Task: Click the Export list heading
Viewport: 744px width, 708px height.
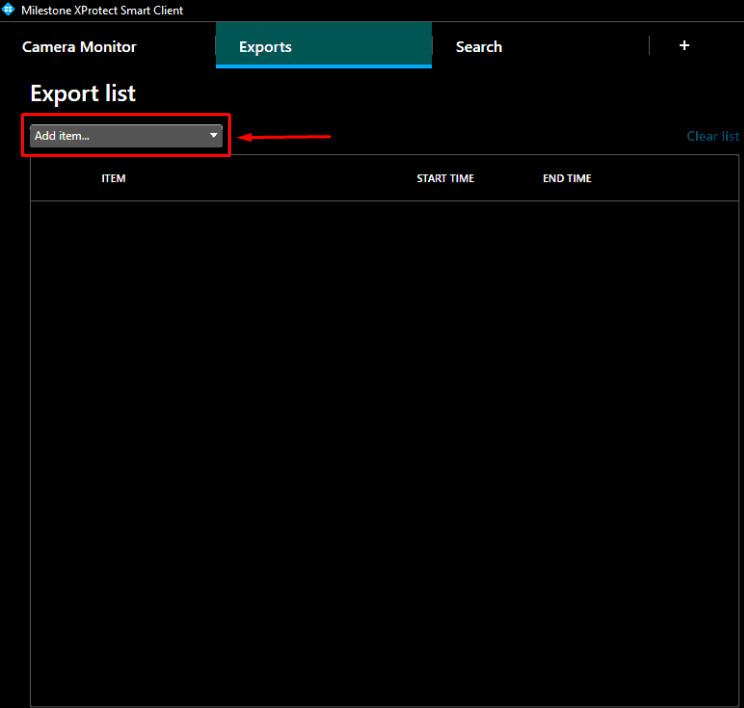Action: [x=83, y=94]
